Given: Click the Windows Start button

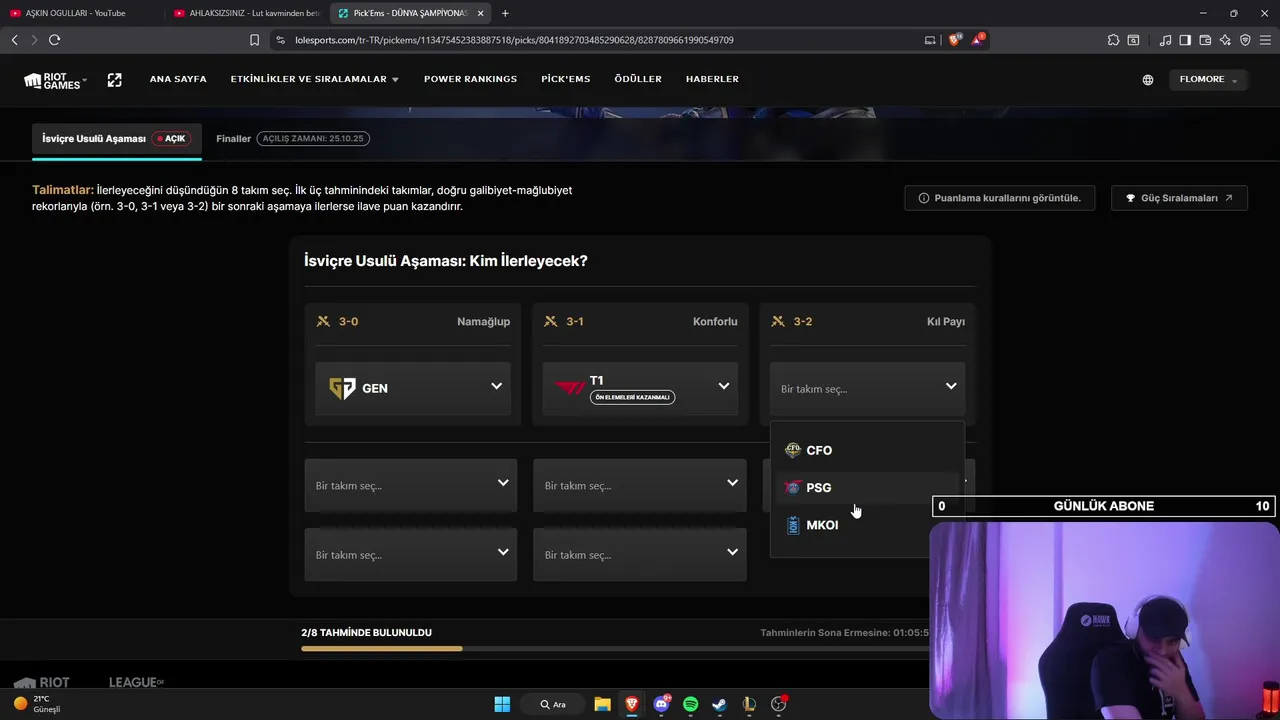Looking at the screenshot, I should 502,704.
